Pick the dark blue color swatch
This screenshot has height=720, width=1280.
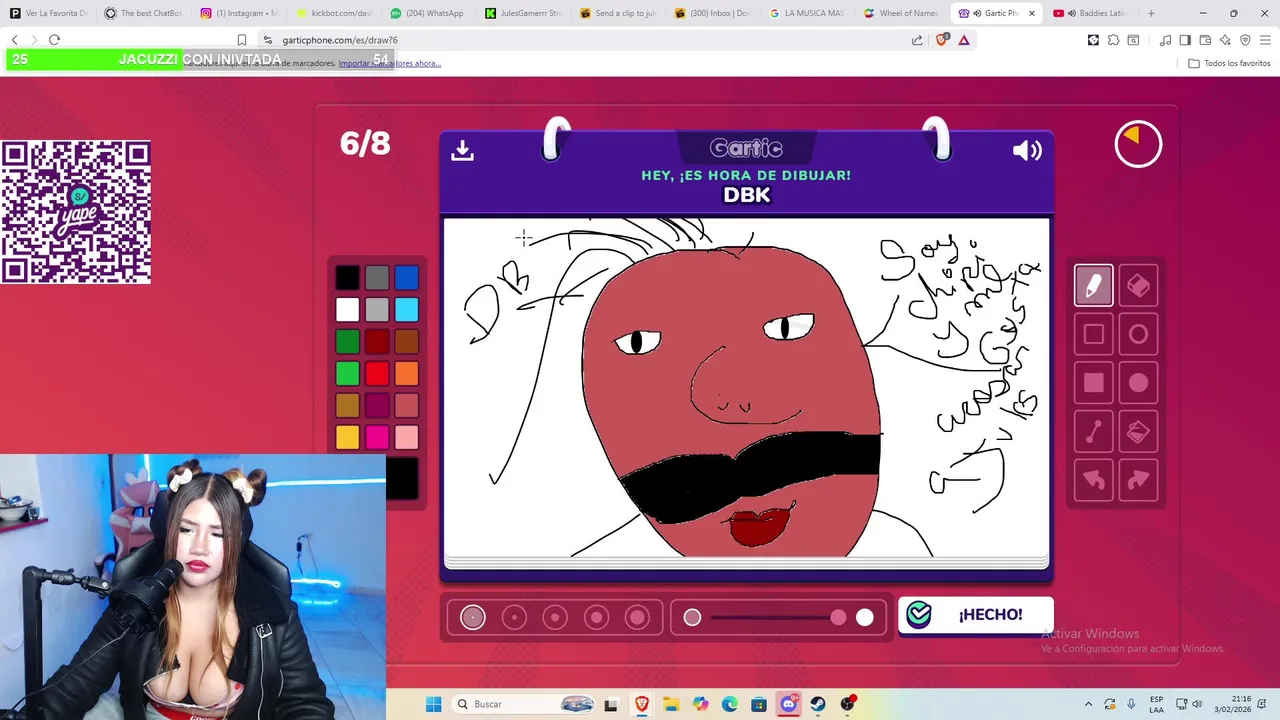tap(406, 278)
